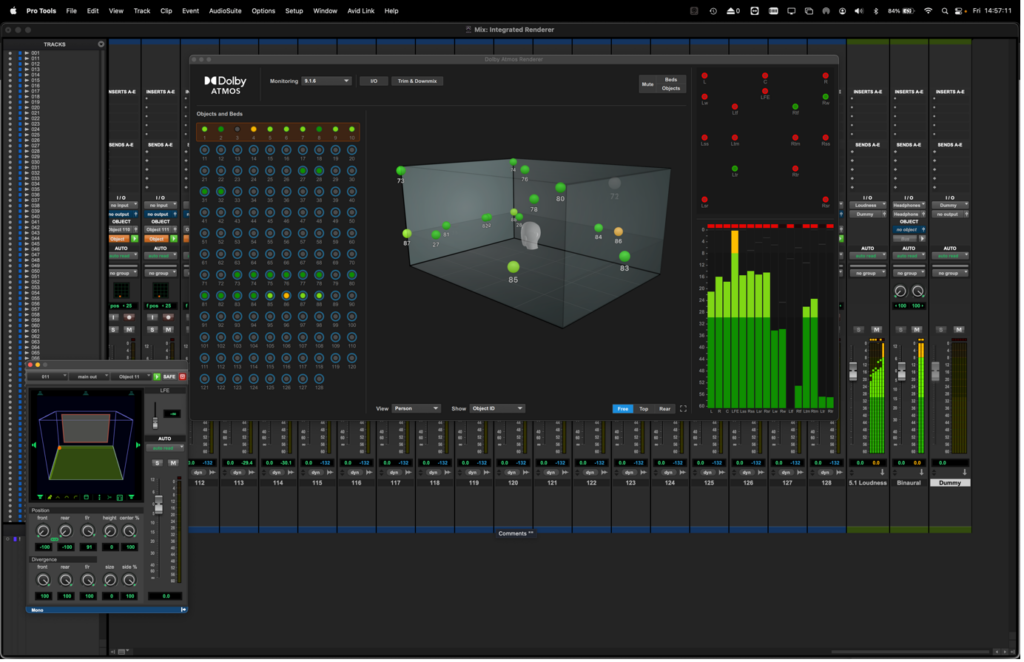
Task: Click the LFE speaker indicator
Action: pyautogui.click(x=765, y=91)
